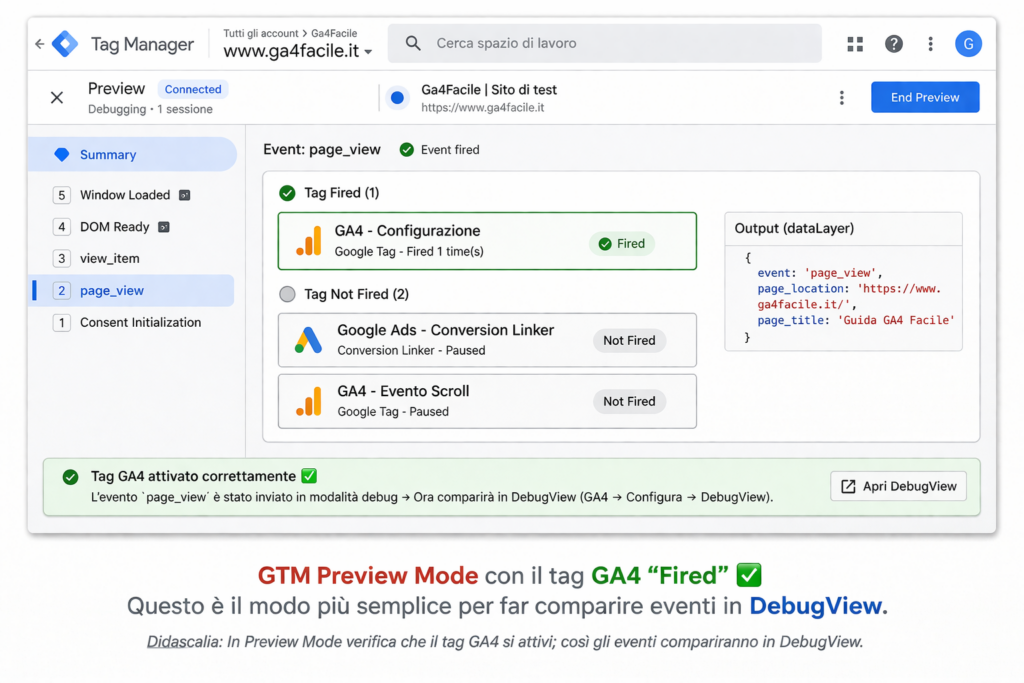Click Not Fired badge on Evento Scroll
Viewport: 1024px width, 683px height.
pos(629,401)
